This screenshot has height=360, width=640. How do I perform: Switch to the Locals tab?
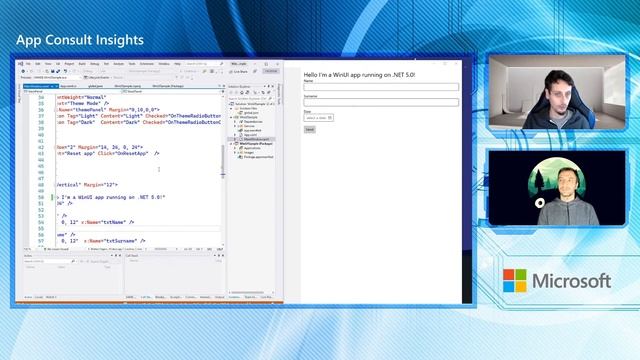[x=38, y=297]
